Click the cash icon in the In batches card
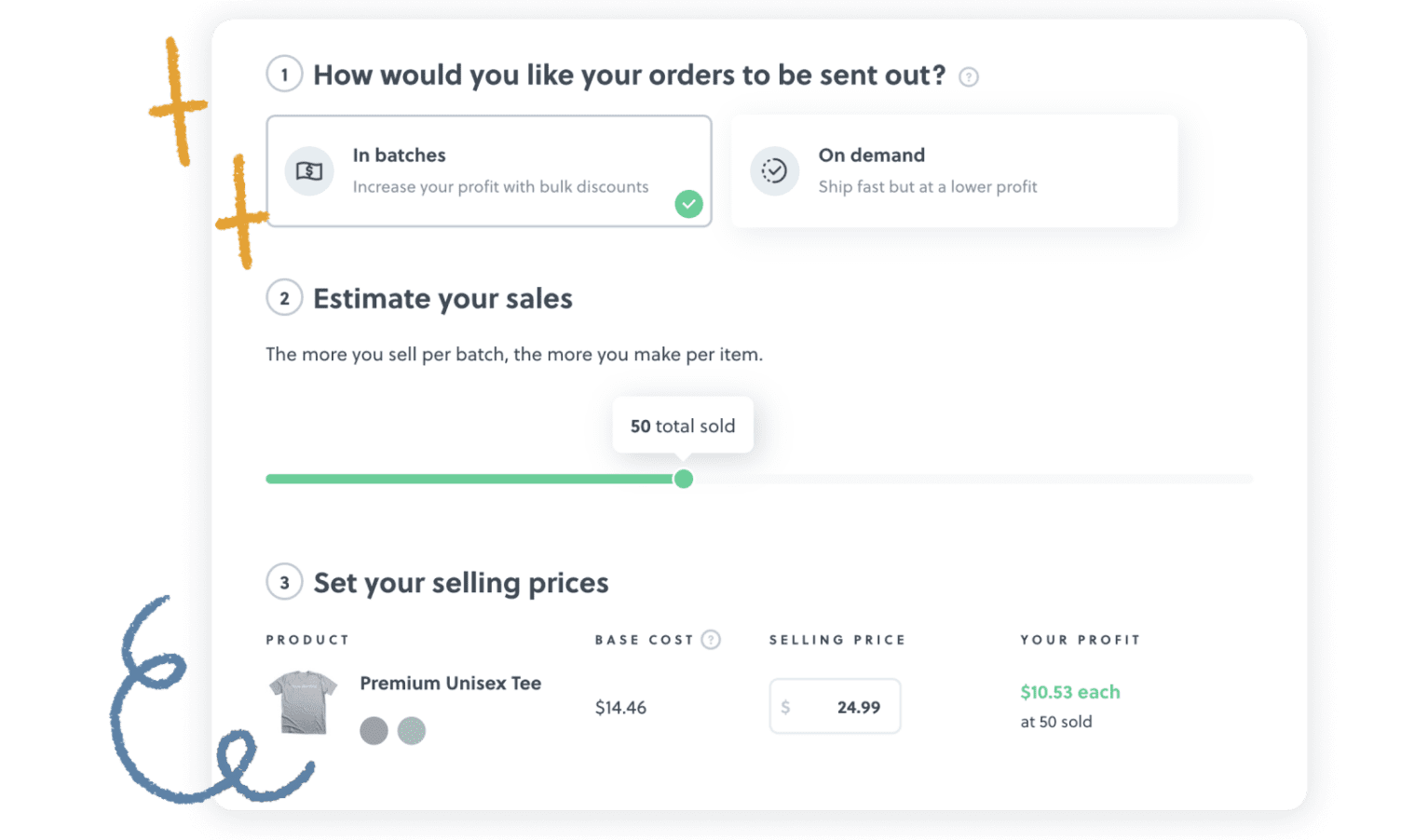 [309, 171]
